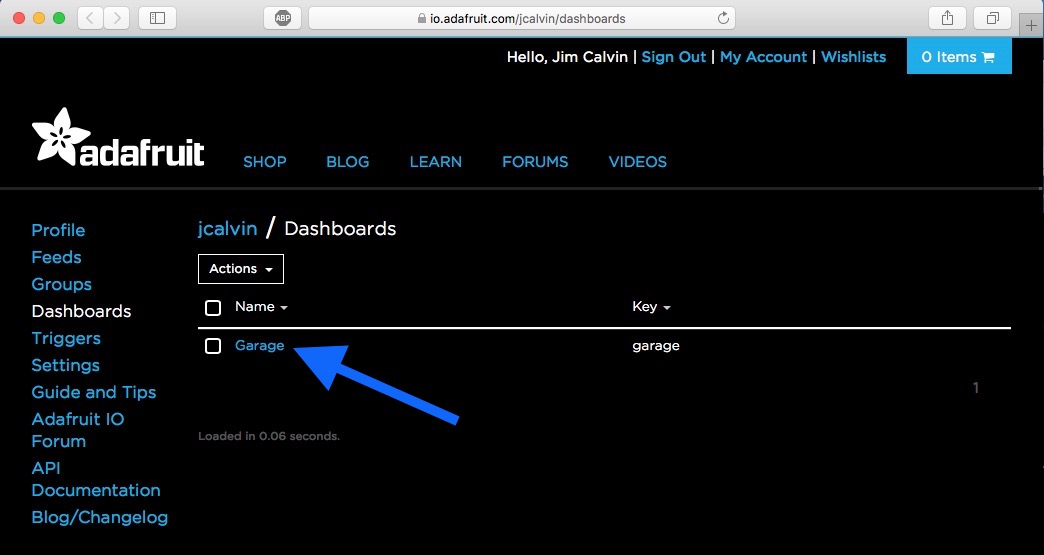Sort by Key column dropdown
The width and height of the screenshot is (1044, 555).
[651, 307]
